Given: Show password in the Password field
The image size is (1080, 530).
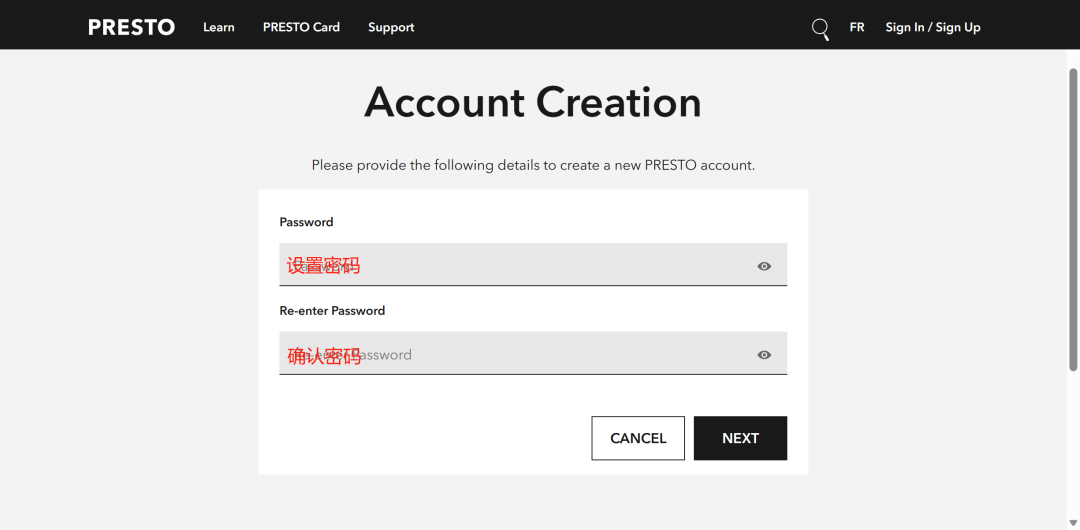Looking at the screenshot, I should pyautogui.click(x=764, y=266).
